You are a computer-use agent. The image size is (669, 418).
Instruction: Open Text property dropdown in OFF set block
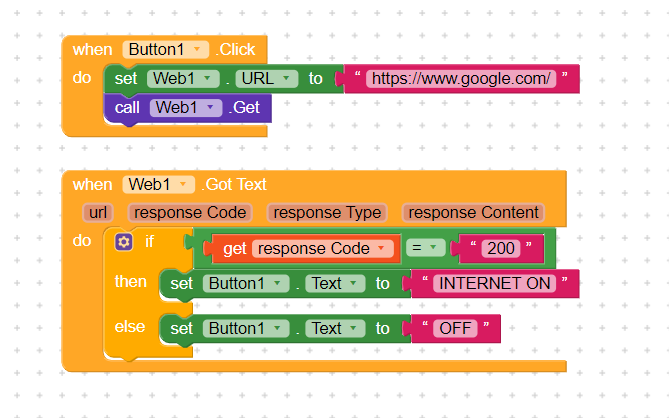(x=335, y=328)
